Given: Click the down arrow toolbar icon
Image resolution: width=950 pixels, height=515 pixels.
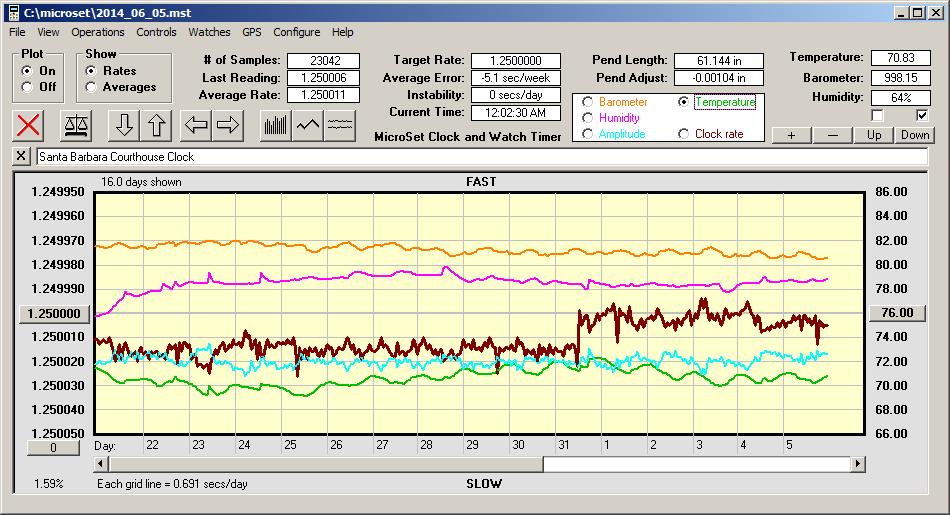Looking at the screenshot, I should [x=124, y=125].
